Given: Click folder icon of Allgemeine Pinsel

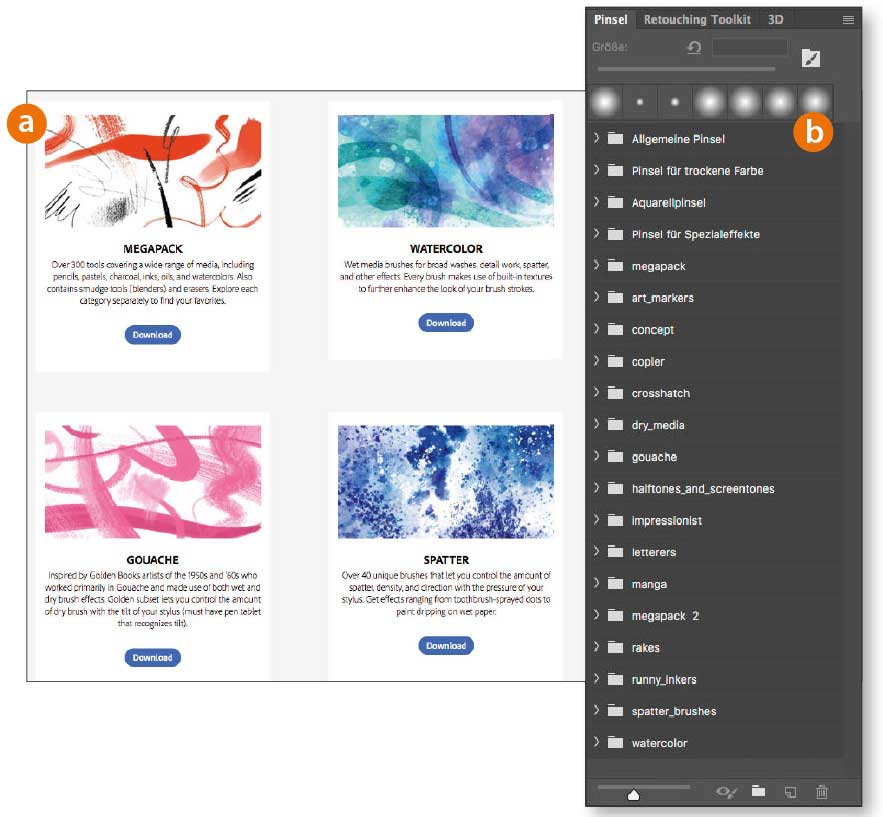Looking at the screenshot, I should click(616, 139).
